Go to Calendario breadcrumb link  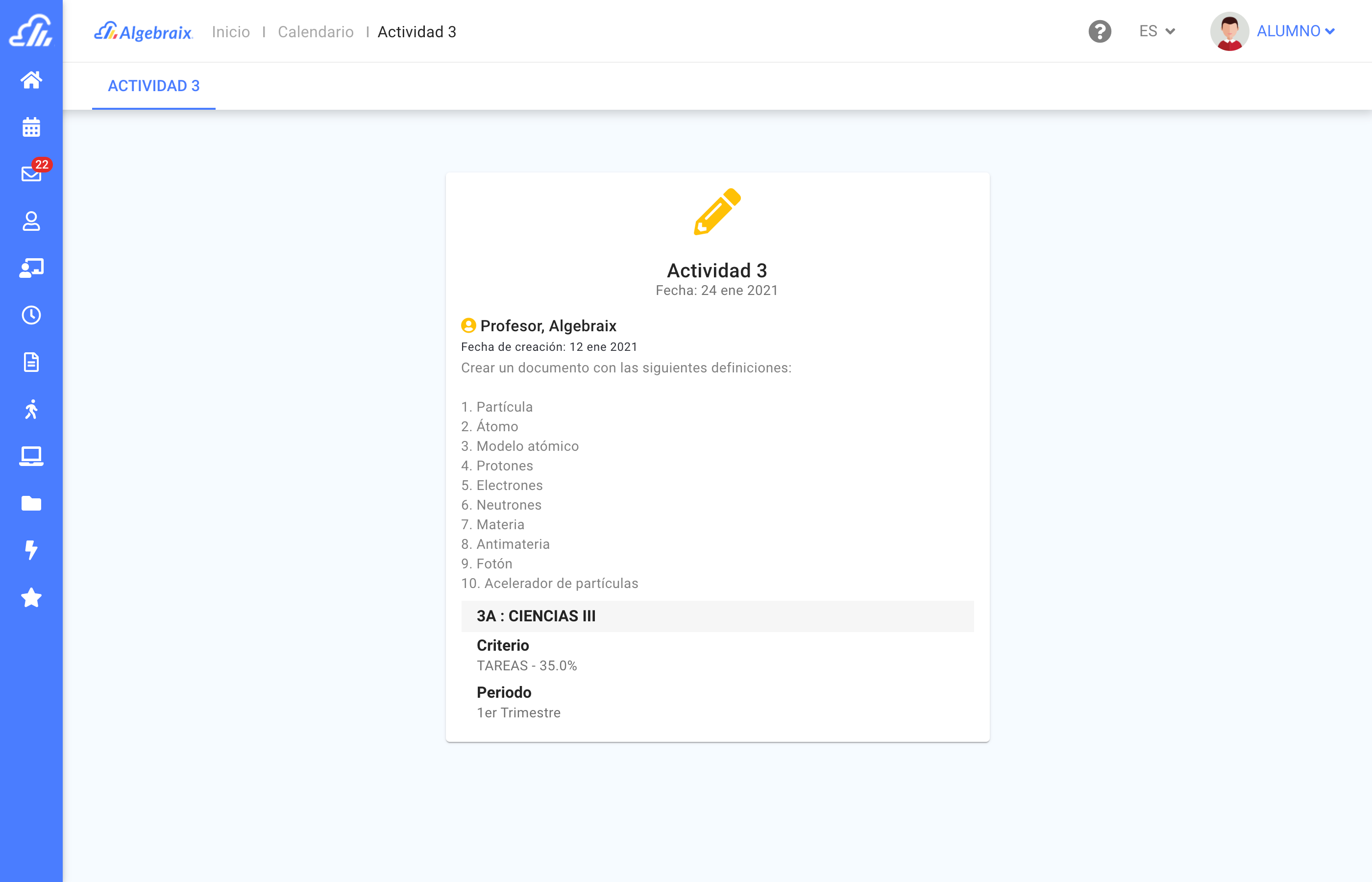(x=316, y=32)
